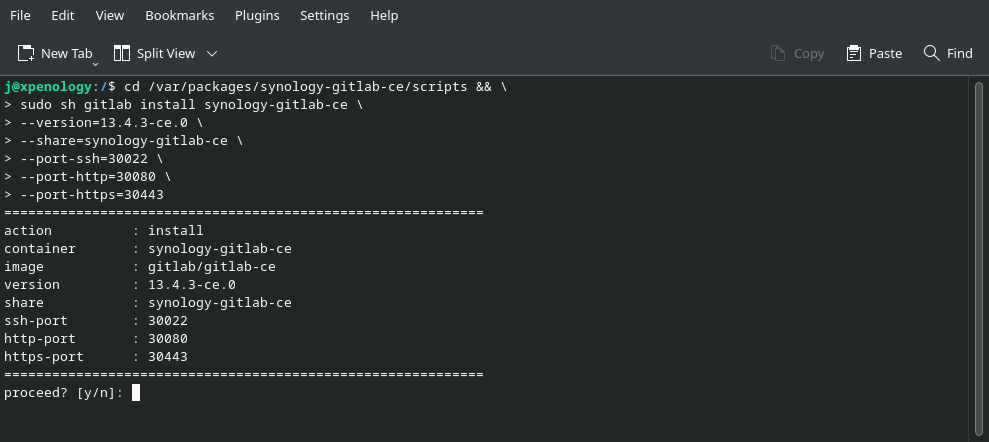The image size is (989, 442).
Task: Open the Edit menu
Action: [62, 15]
